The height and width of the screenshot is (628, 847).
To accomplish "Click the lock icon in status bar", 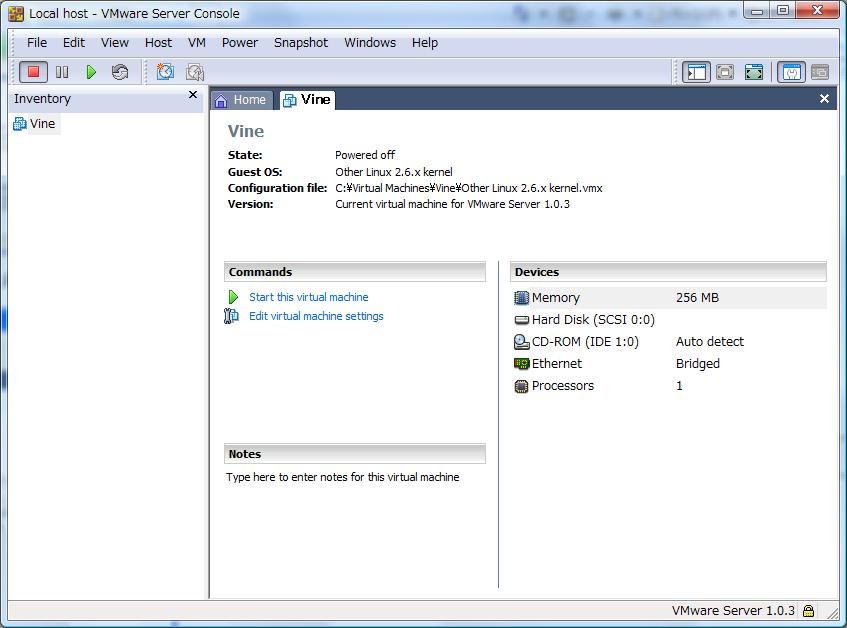I will click(x=808, y=611).
